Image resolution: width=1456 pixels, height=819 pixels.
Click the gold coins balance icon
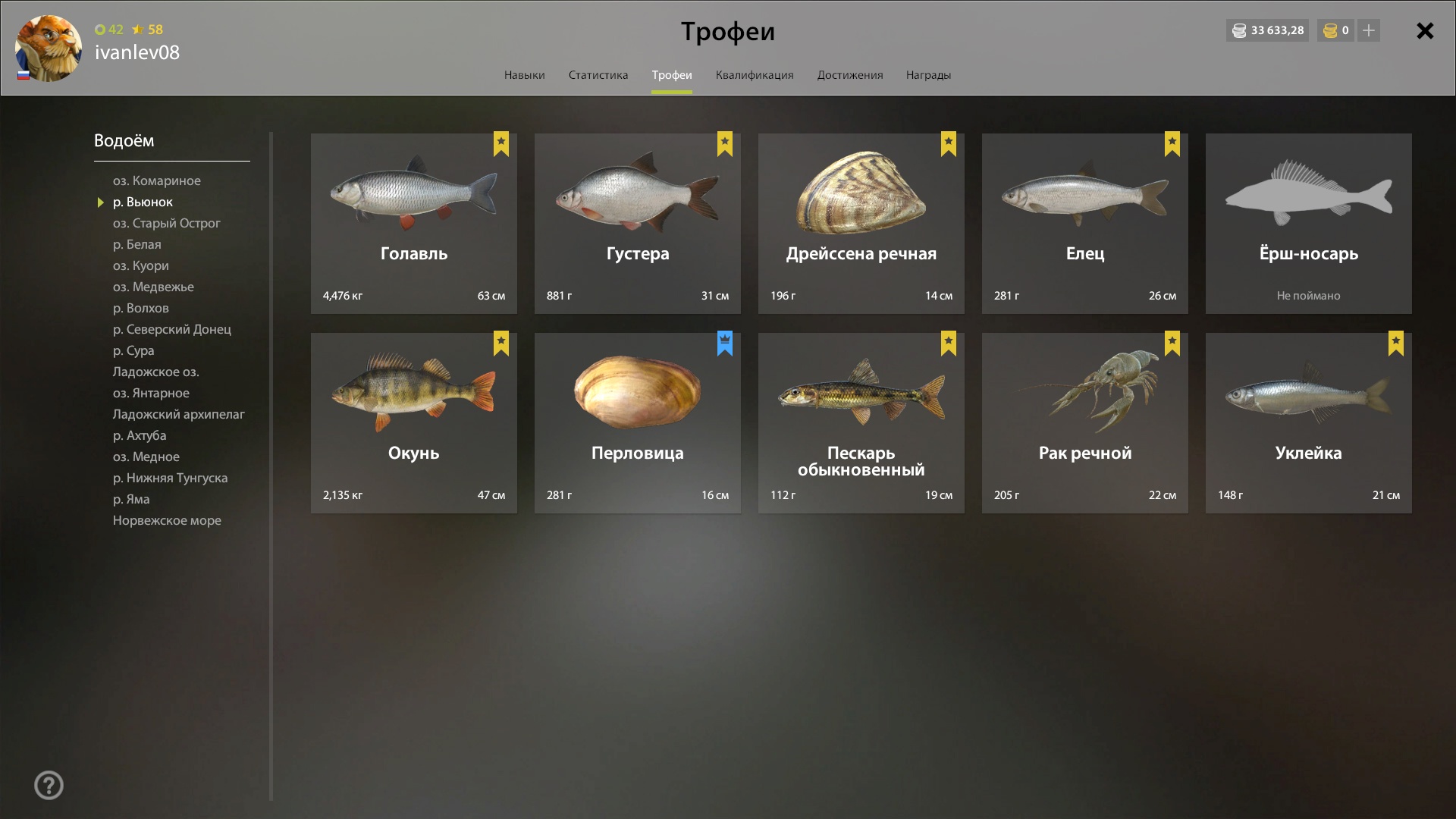1330,30
